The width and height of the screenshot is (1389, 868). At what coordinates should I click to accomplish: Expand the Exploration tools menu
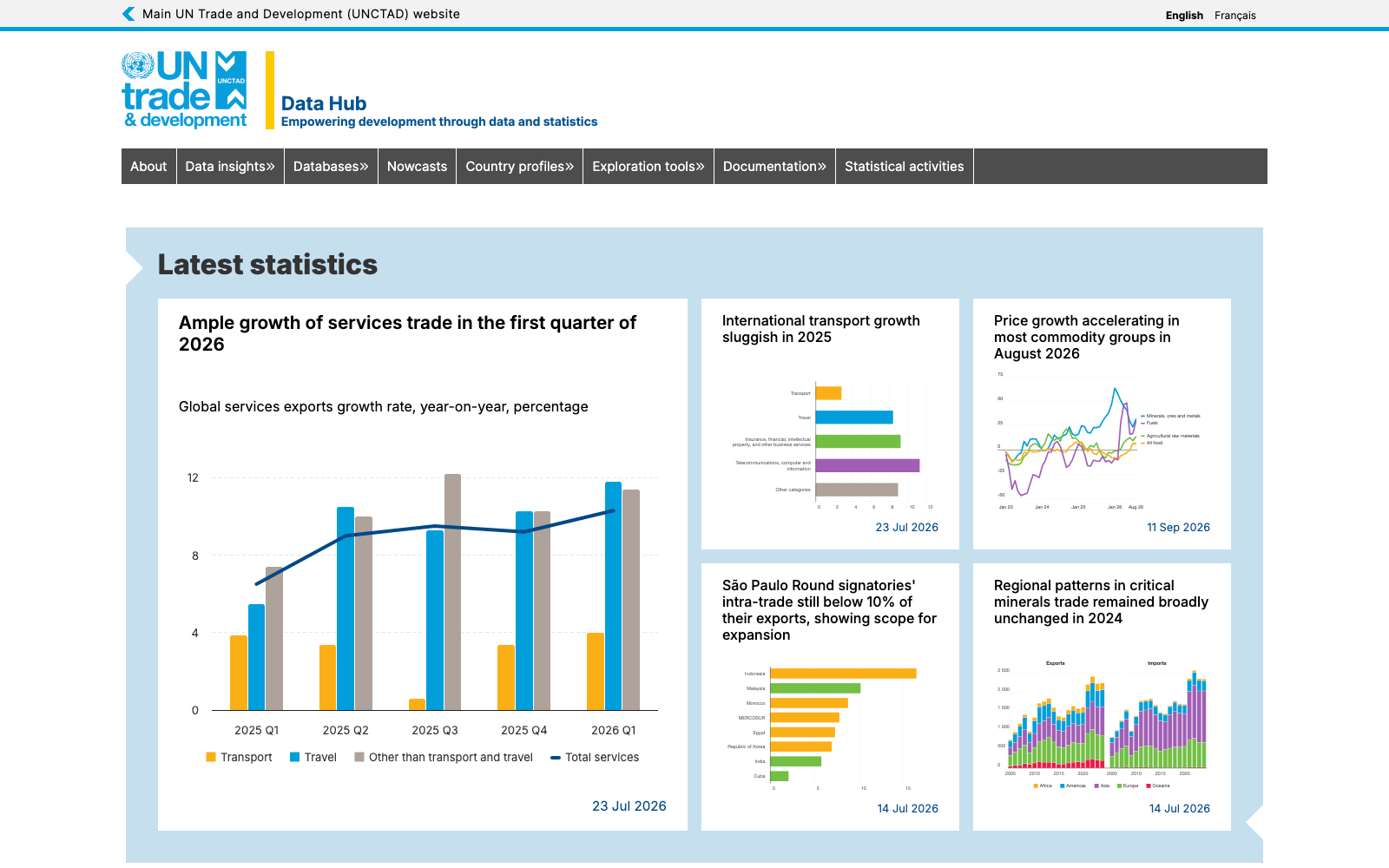[648, 167]
